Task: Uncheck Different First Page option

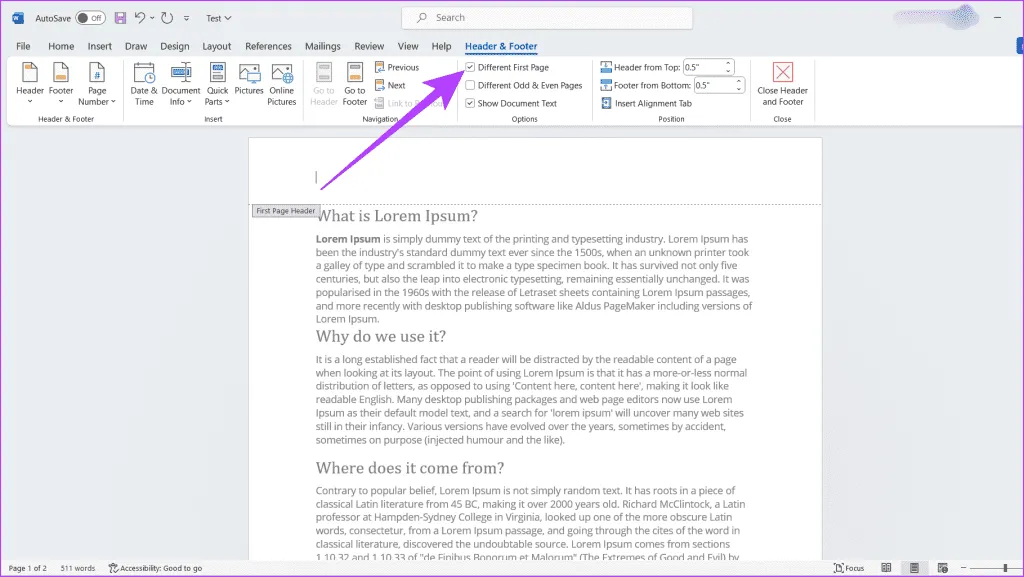Action: point(471,68)
